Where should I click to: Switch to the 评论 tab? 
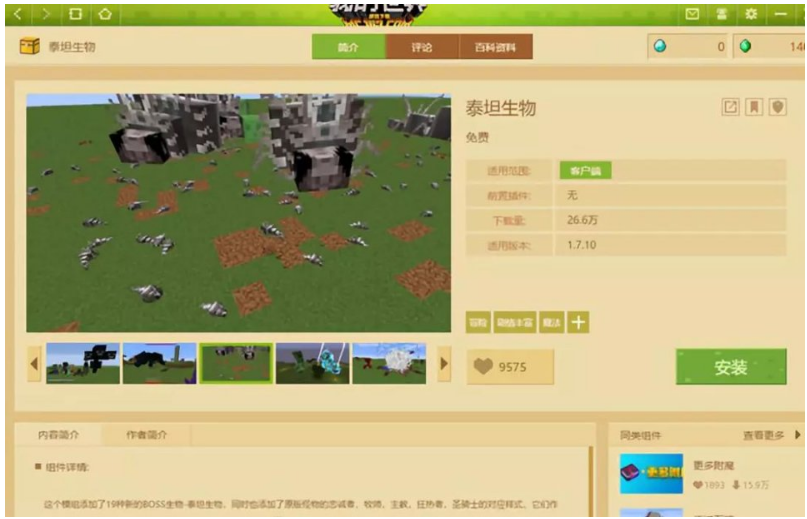click(x=422, y=47)
